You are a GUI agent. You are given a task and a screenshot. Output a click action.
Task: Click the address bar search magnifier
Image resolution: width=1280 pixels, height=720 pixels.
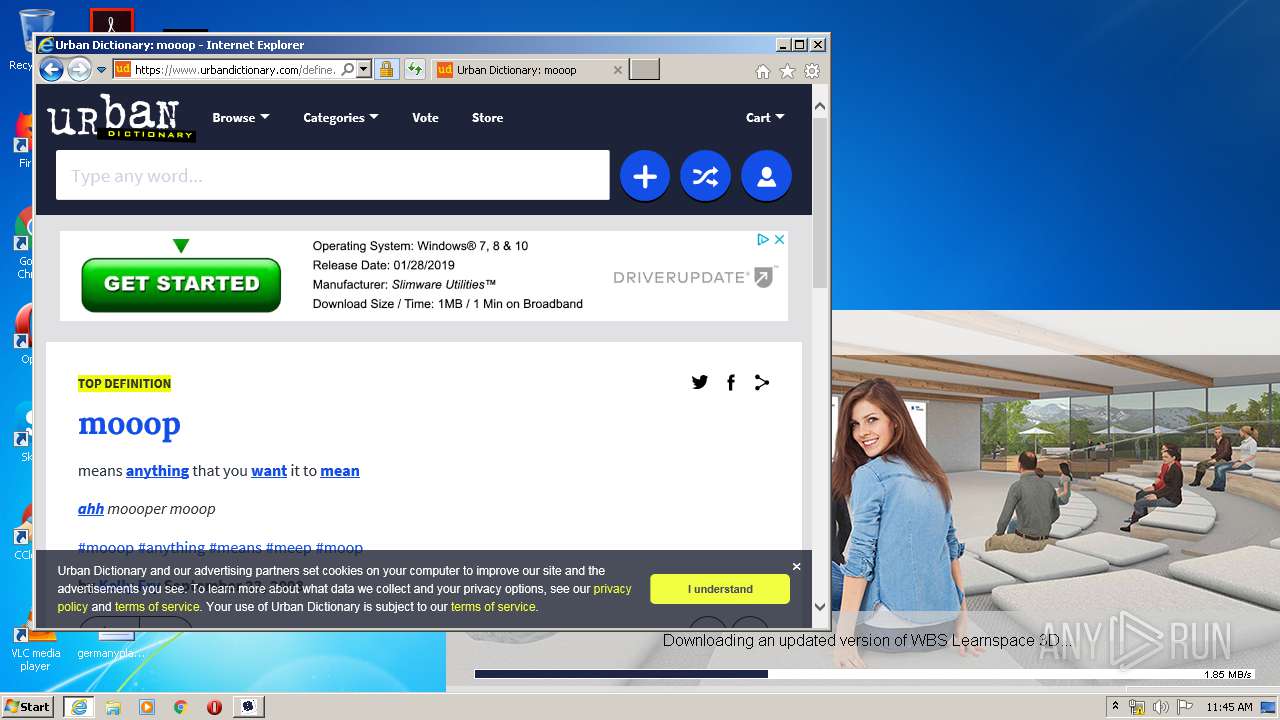tap(347, 70)
